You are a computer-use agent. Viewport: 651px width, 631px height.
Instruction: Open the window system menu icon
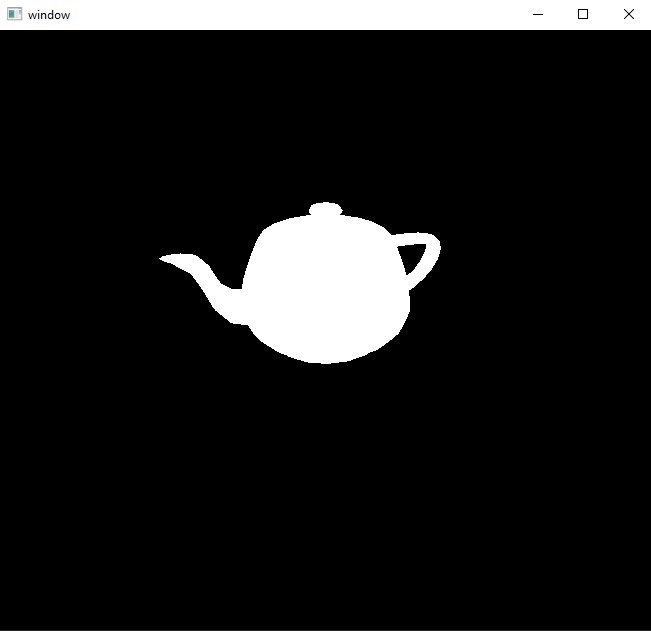click(15, 14)
